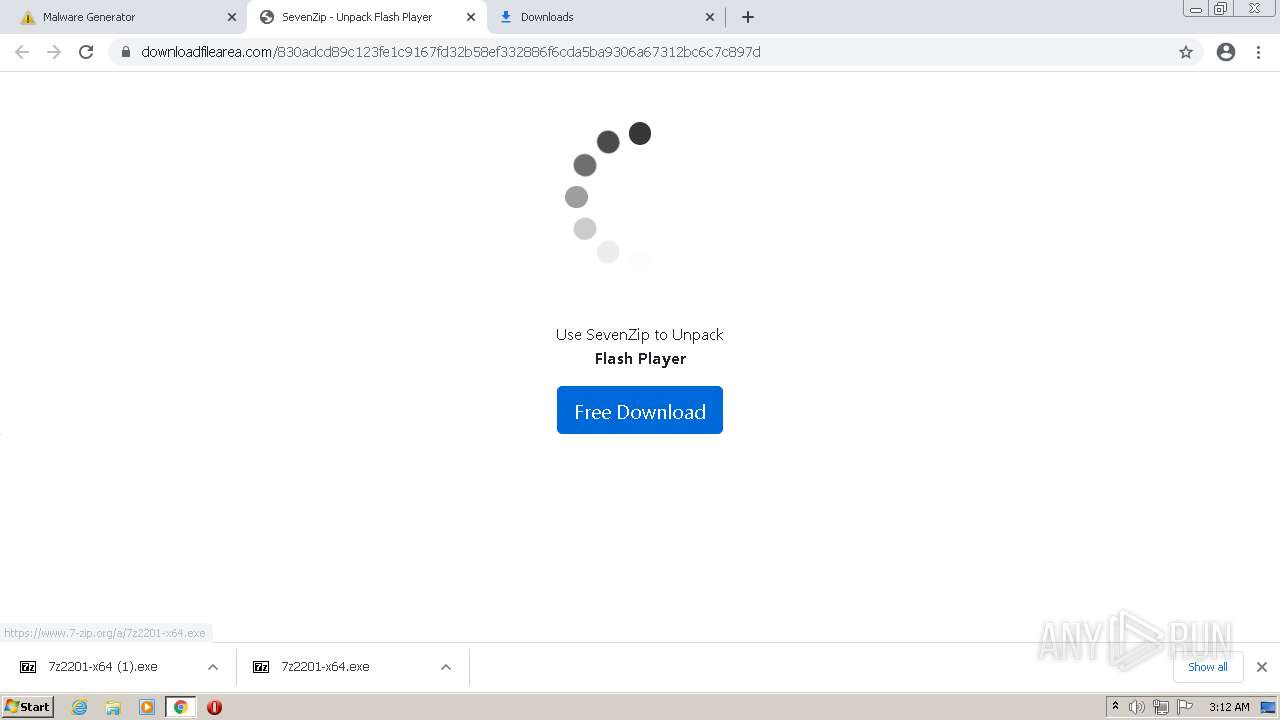Screen dimensions: 1280x720
Task: Expand options for 7z2201-x64.exe download
Action: pos(446,667)
